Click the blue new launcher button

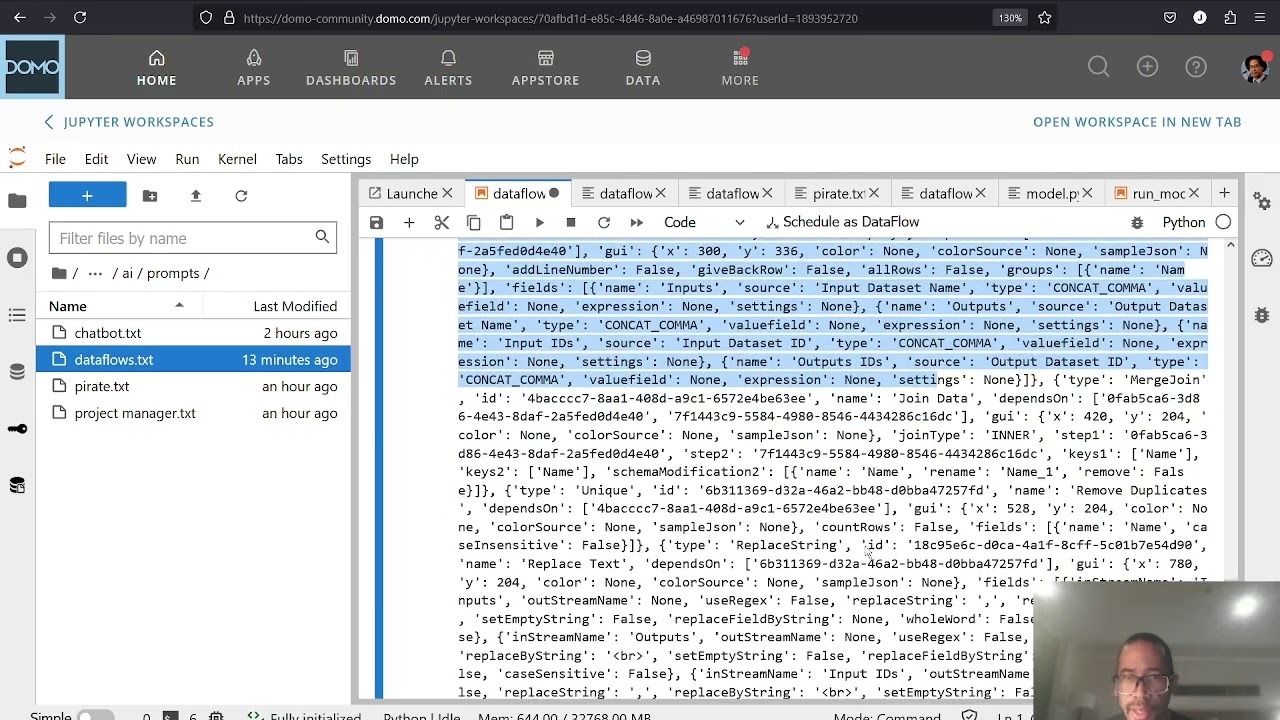coord(88,196)
